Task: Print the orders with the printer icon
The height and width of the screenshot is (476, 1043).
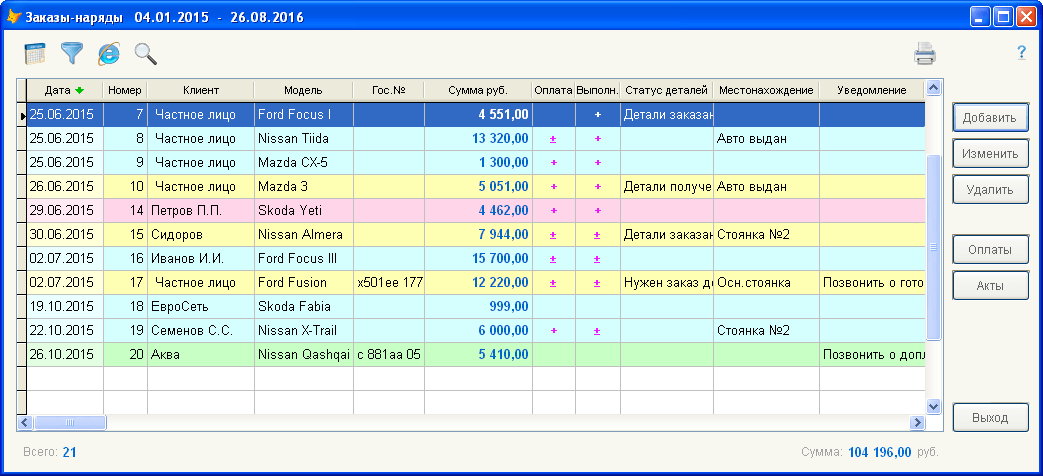Action: click(x=925, y=53)
